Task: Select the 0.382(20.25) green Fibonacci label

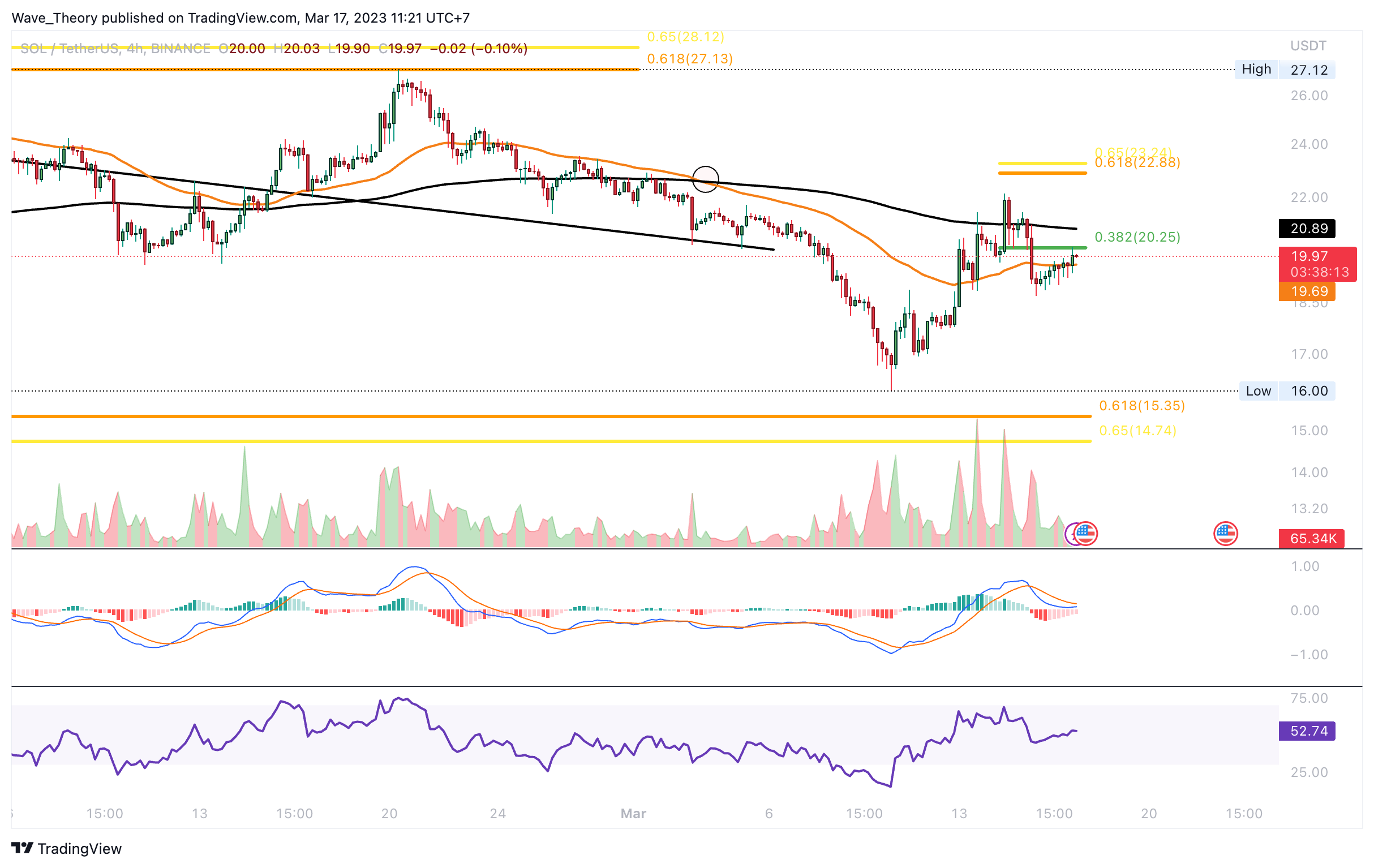Action: click(x=1137, y=237)
